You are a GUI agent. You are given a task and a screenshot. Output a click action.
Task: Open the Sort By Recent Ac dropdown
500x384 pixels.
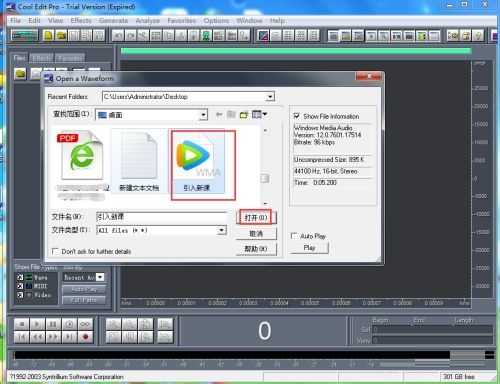point(100,277)
